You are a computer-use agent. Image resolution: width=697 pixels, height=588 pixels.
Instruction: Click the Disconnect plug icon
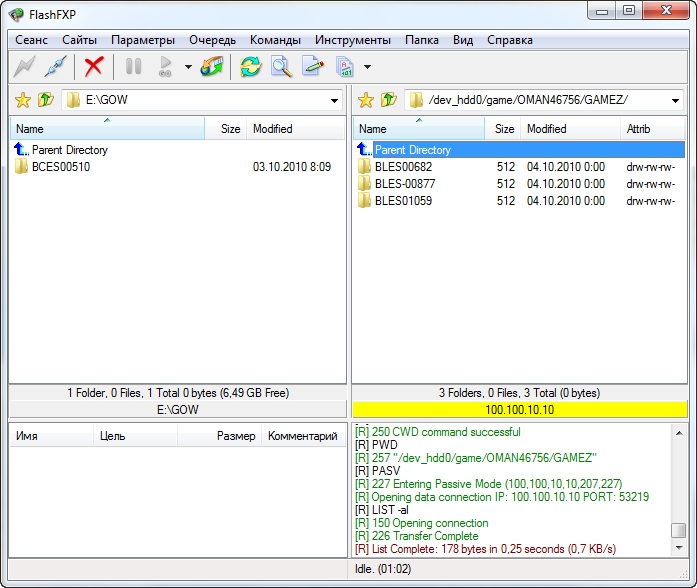coord(56,67)
